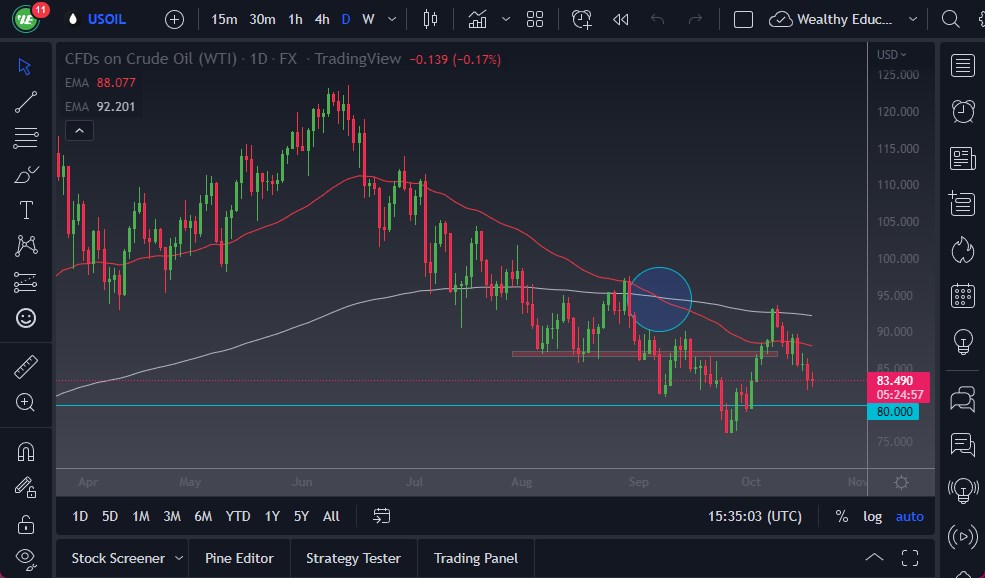This screenshot has width=985, height=578.
Task: Open the private messages panel
Action: [962, 444]
